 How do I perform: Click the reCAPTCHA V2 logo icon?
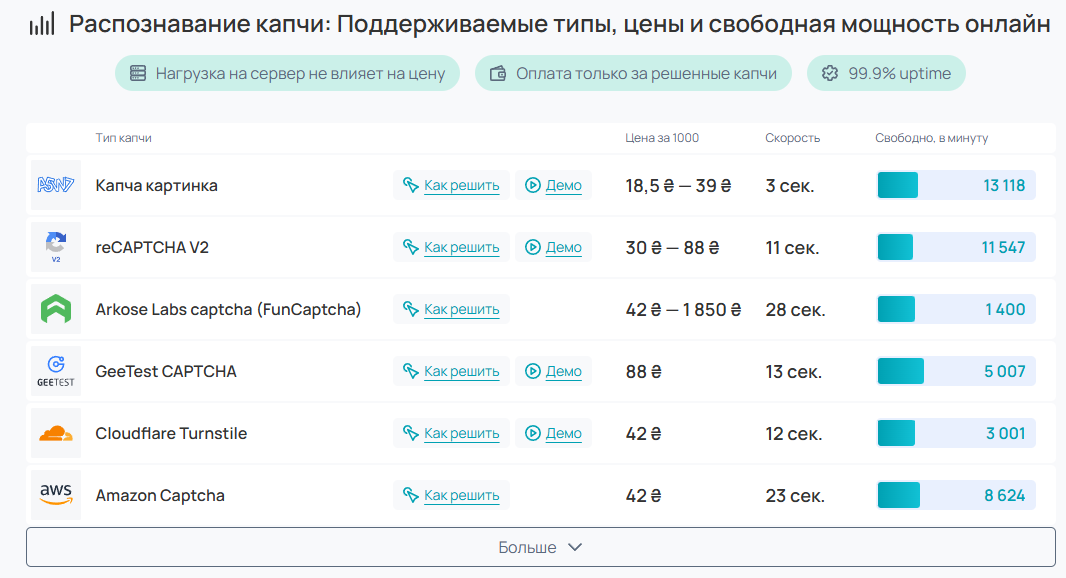[56, 247]
